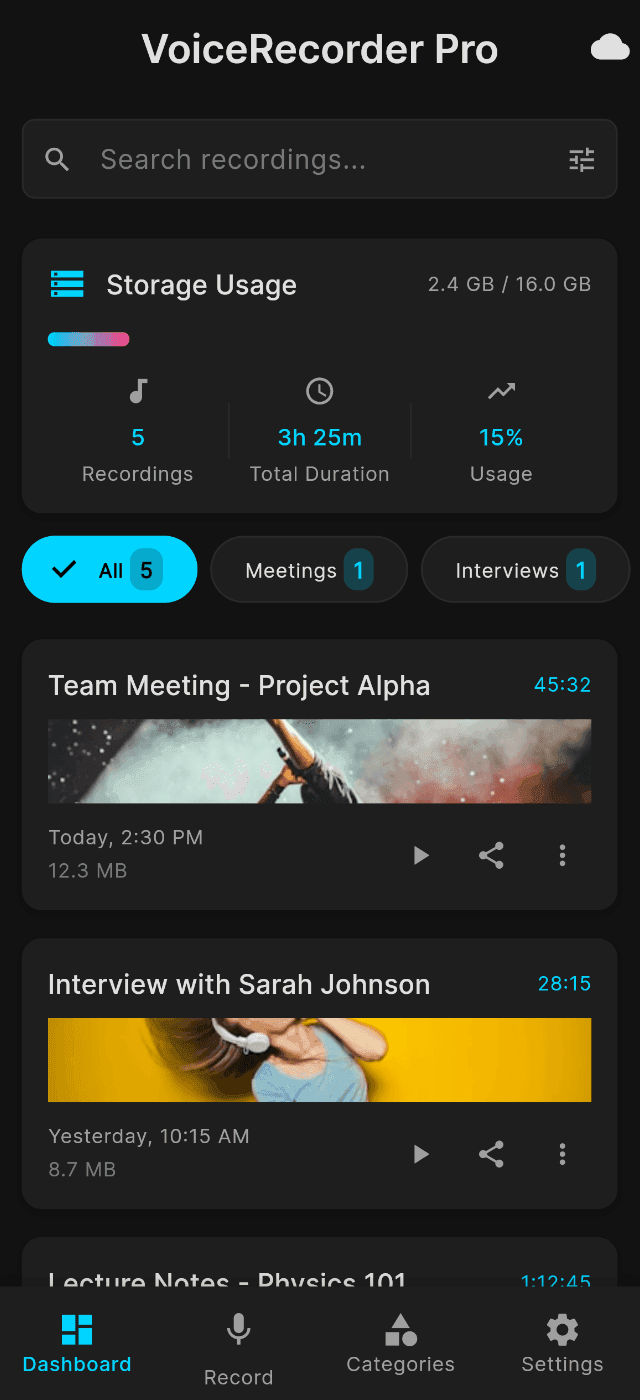Switch to the Record tab
The image size is (640, 1400).
click(x=238, y=1346)
